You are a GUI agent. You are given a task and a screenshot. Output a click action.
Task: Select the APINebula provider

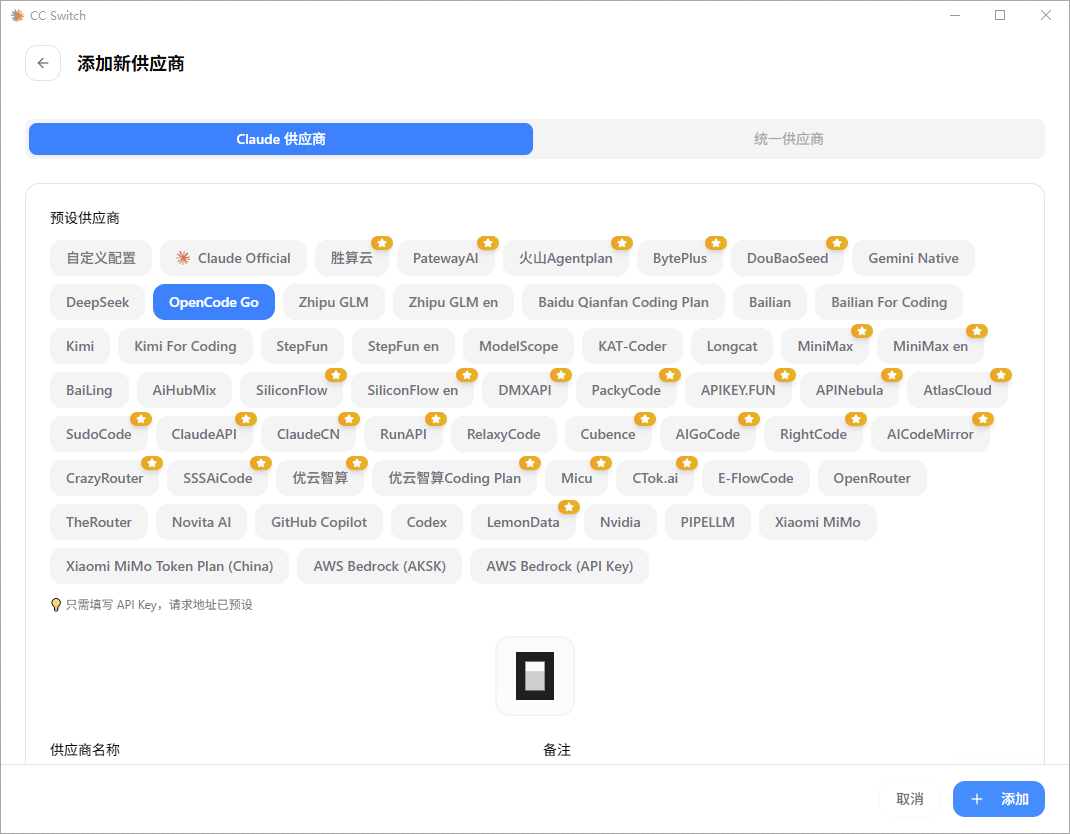[849, 390]
